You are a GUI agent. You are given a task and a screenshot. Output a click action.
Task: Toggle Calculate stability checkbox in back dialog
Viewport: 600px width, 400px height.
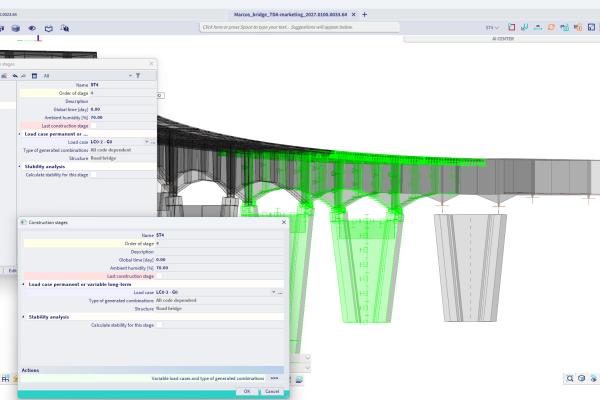coord(93,175)
